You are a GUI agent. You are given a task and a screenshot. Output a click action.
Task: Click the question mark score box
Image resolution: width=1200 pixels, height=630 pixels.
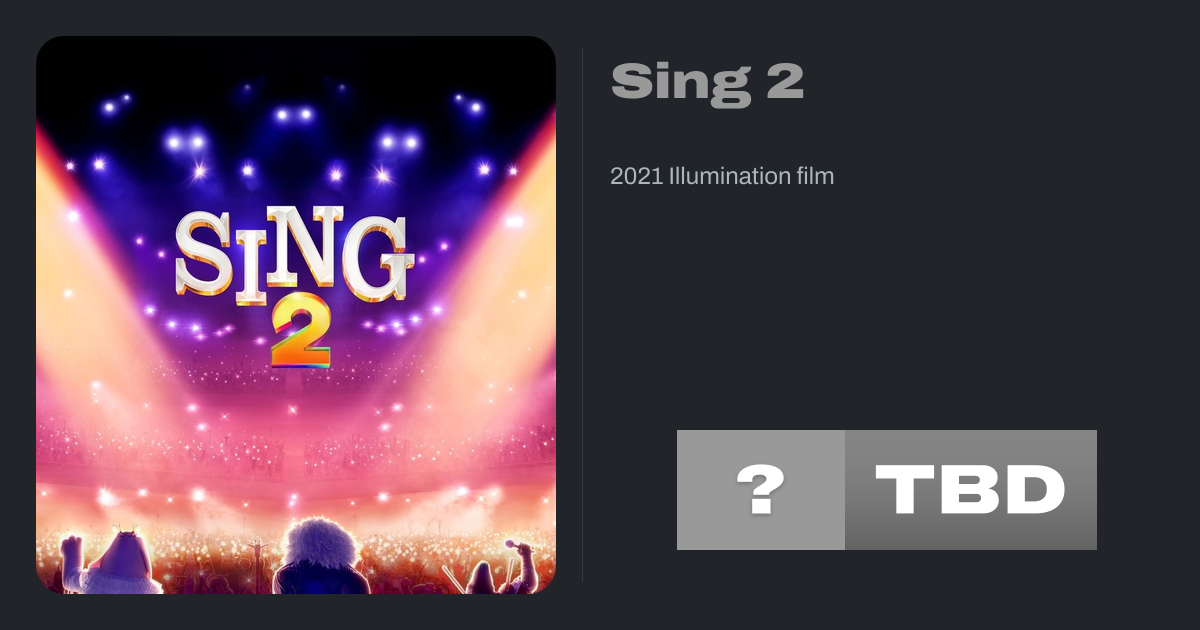tap(760, 490)
